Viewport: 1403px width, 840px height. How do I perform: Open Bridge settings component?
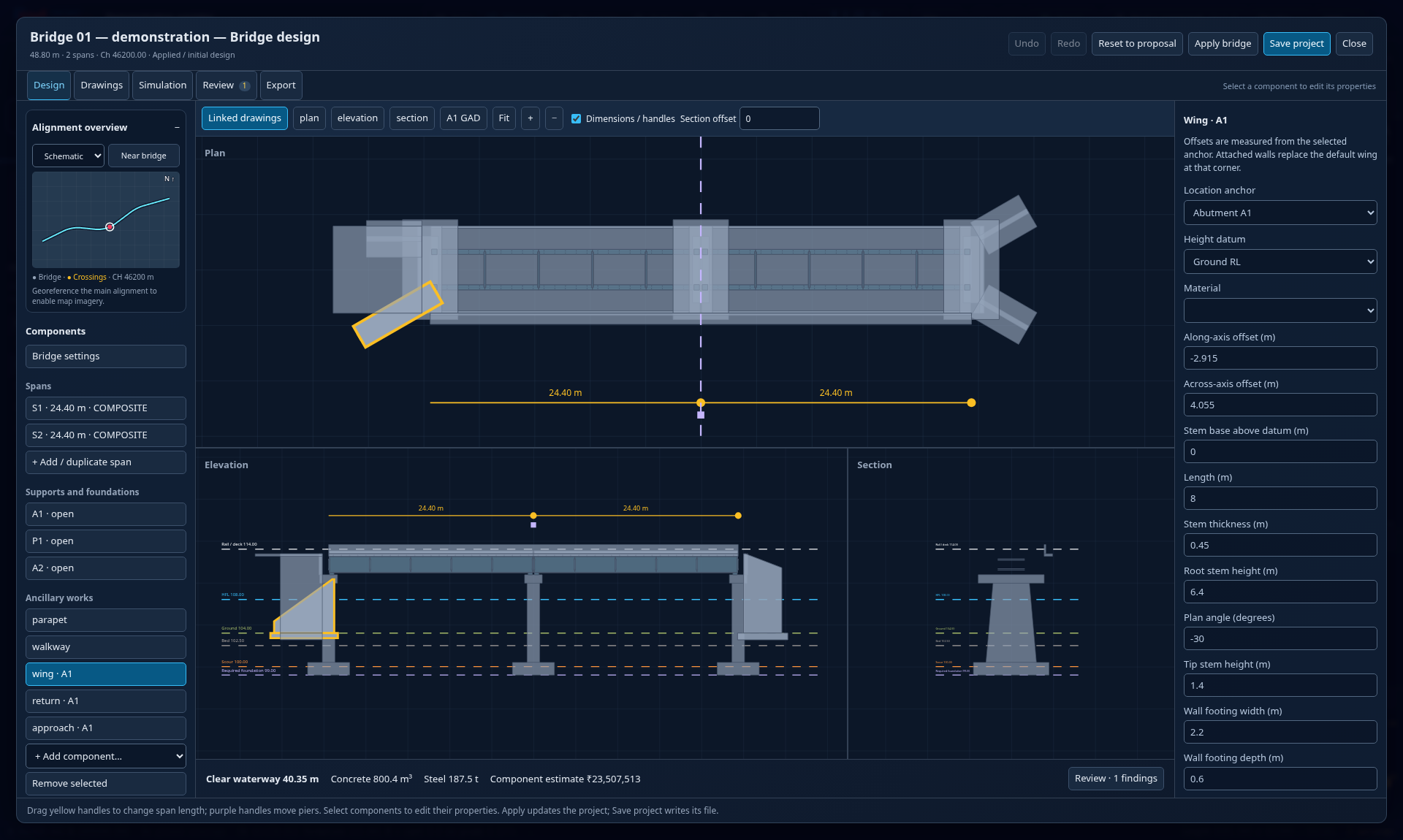click(106, 356)
